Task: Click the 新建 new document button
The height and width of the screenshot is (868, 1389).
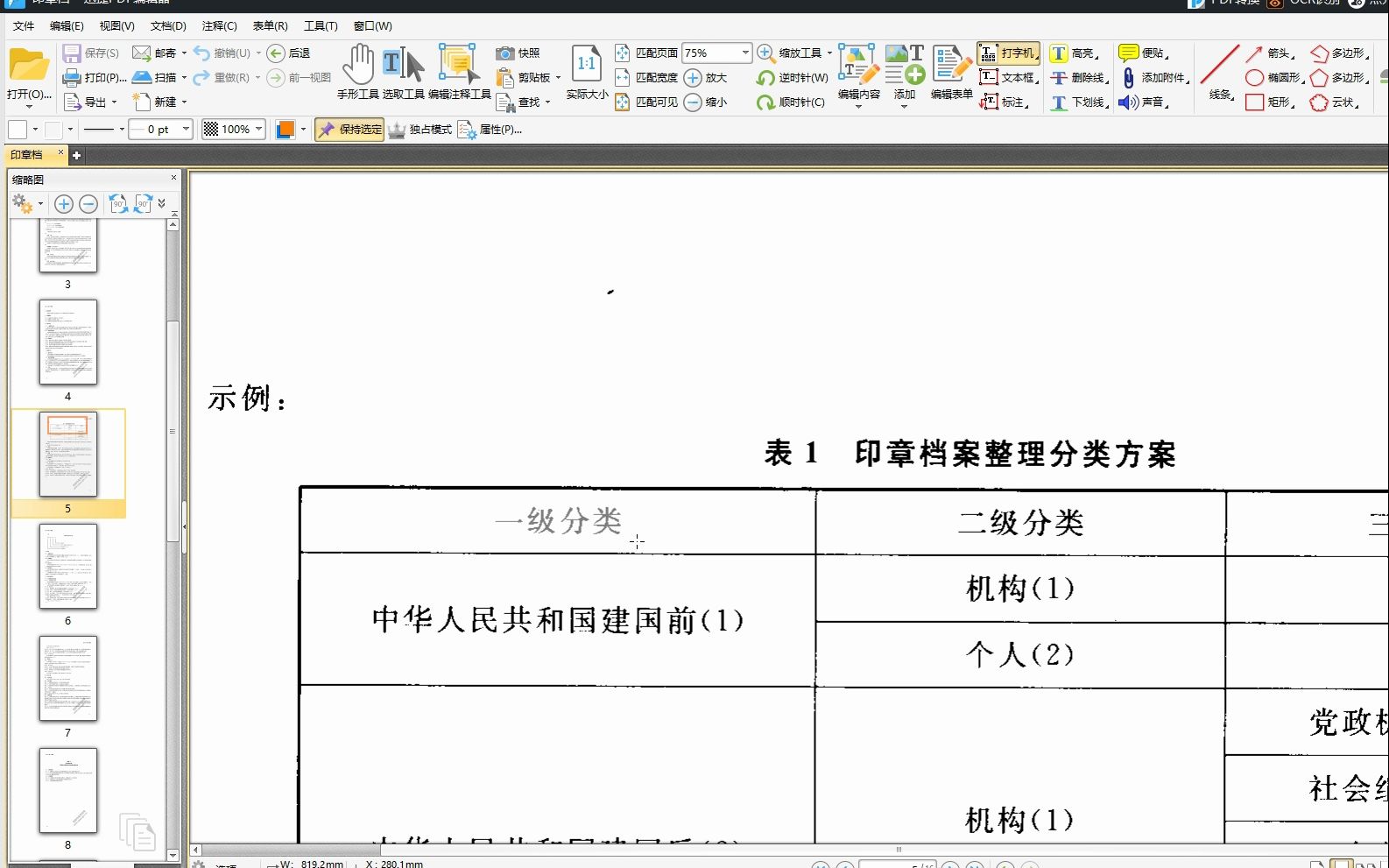Action: pyautogui.click(x=154, y=102)
